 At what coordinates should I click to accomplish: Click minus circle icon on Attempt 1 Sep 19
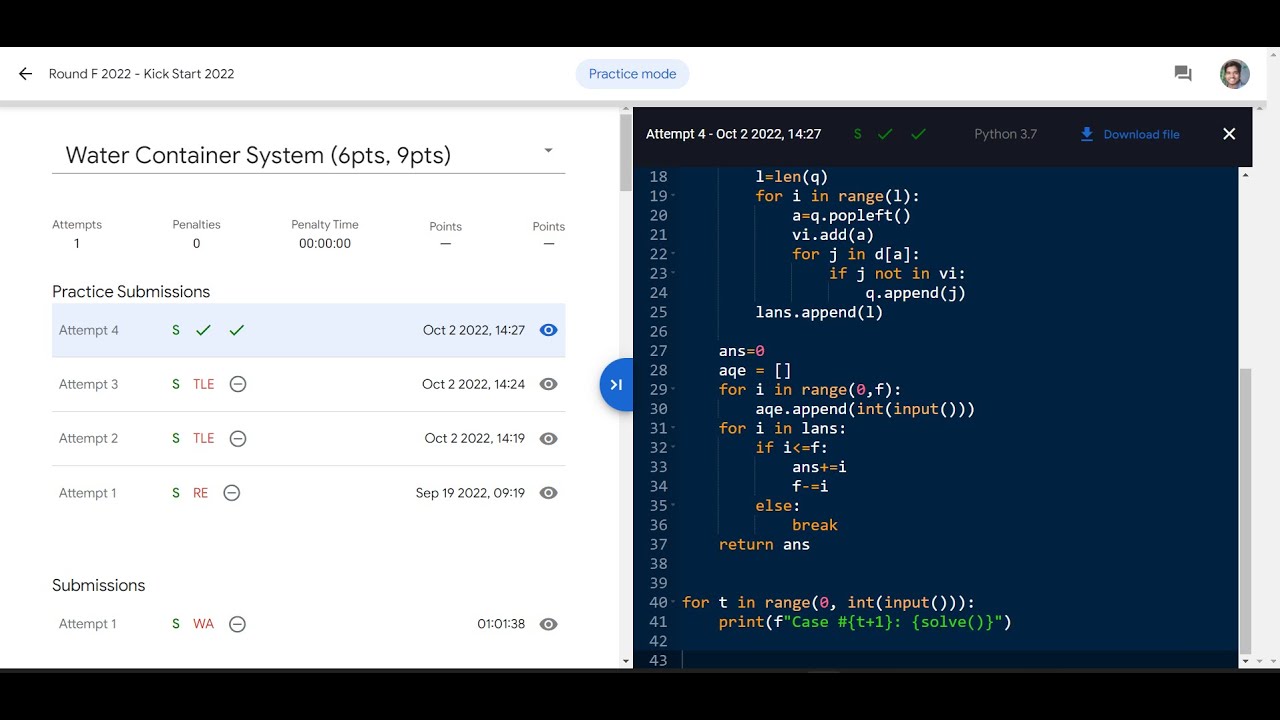pyautogui.click(x=232, y=493)
